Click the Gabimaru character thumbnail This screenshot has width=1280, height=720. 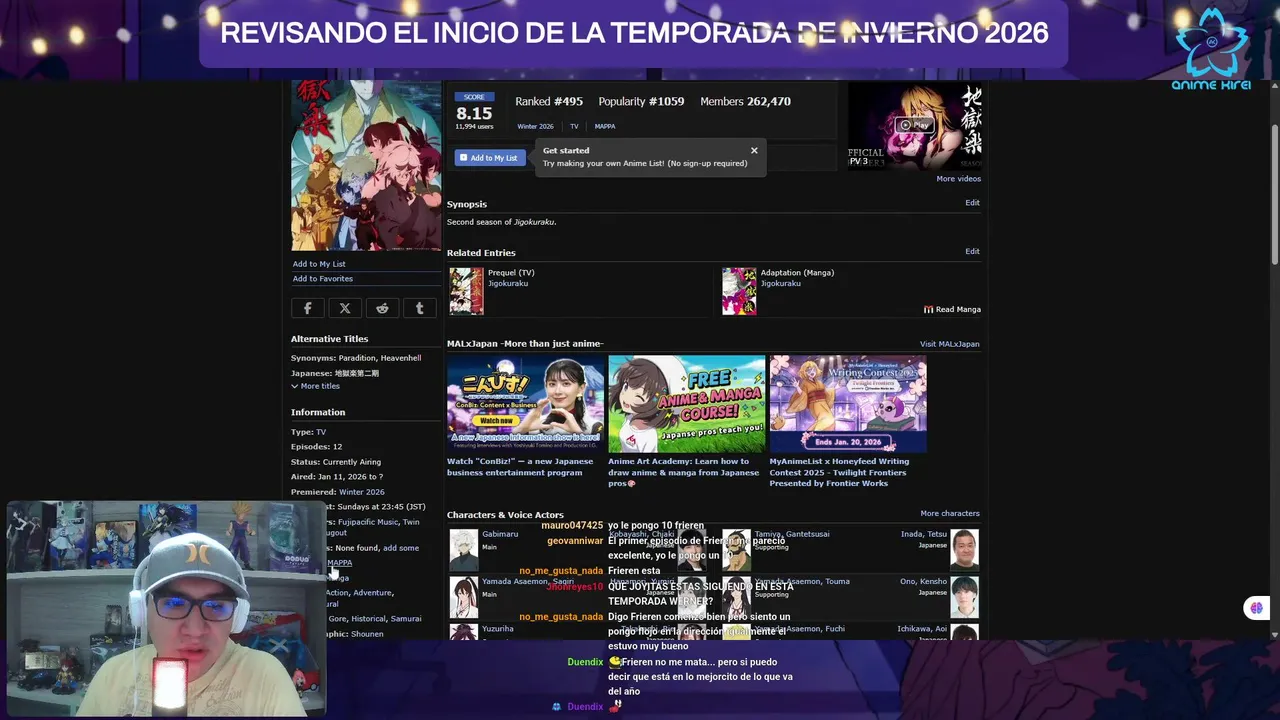pyautogui.click(x=463, y=549)
